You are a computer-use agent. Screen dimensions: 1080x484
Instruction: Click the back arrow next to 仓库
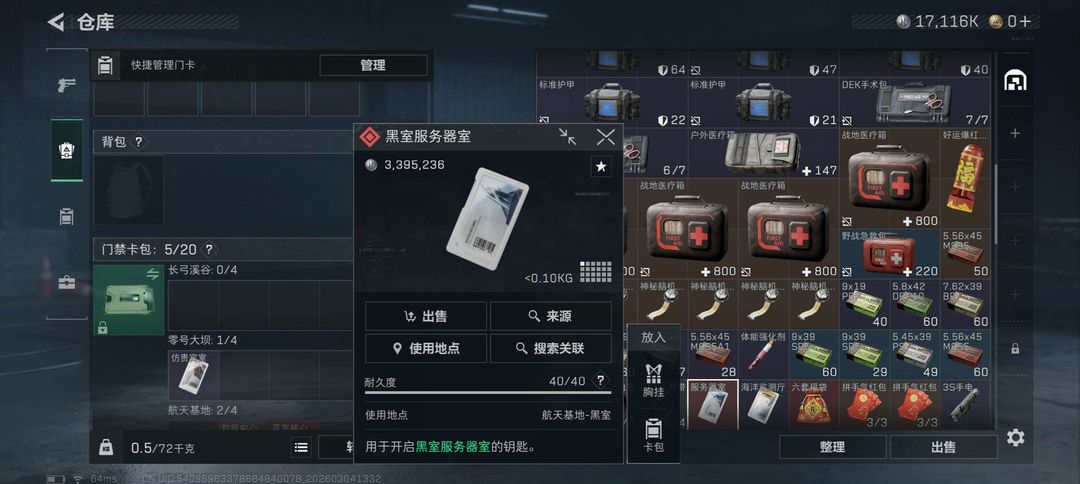pyautogui.click(x=56, y=22)
